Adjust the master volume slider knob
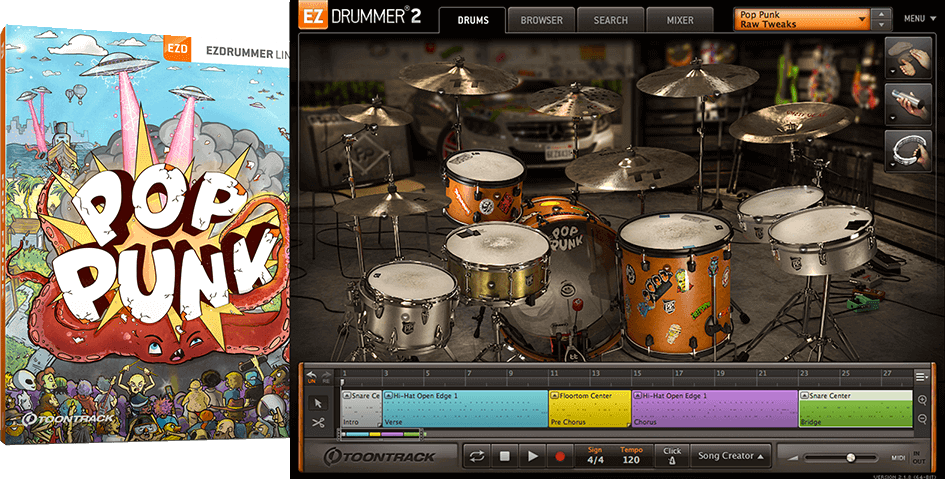The image size is (945, 479). click(x=850, y=458)
